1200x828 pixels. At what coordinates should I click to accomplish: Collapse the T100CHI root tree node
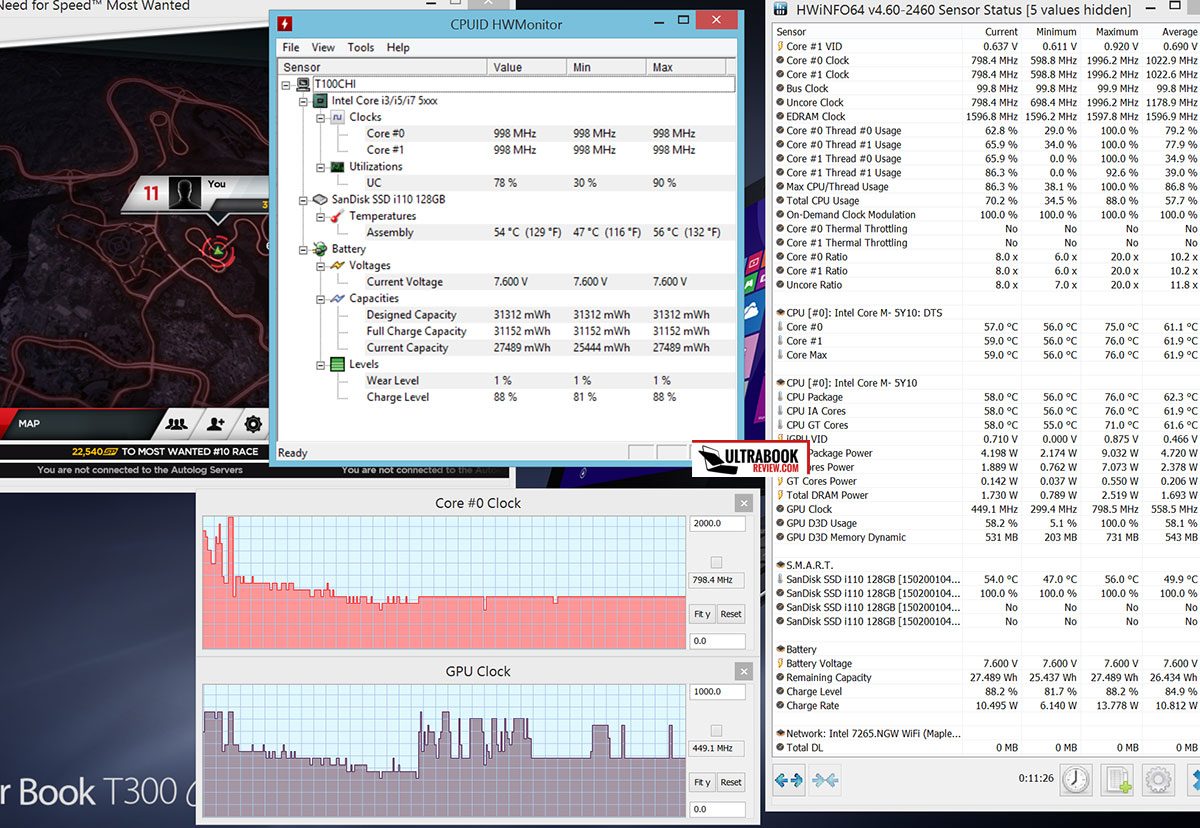pos(288,84)
